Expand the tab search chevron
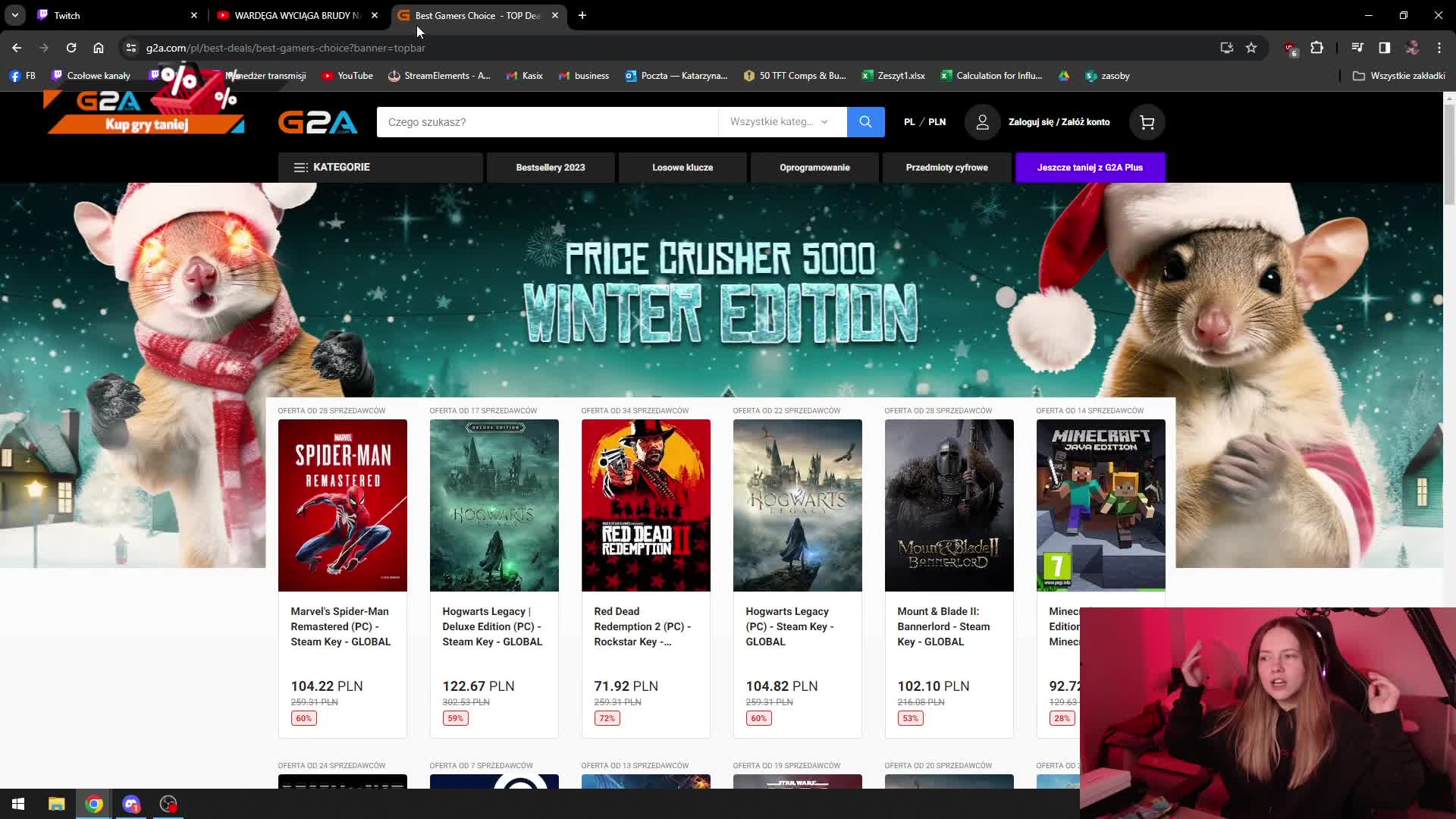Image resolution: width=1456 pixels, height=819 pixels. pos(15,15)
